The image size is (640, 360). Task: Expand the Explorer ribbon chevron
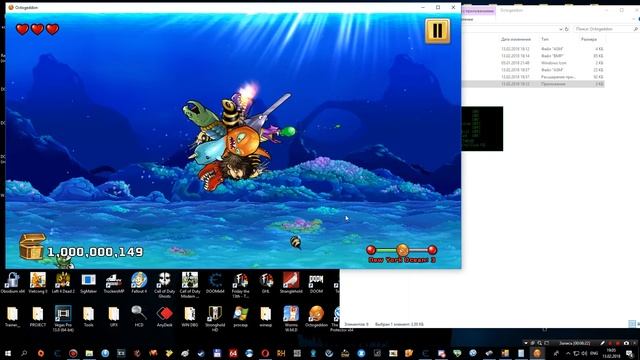pyautogui.click(x=634, y=19)
